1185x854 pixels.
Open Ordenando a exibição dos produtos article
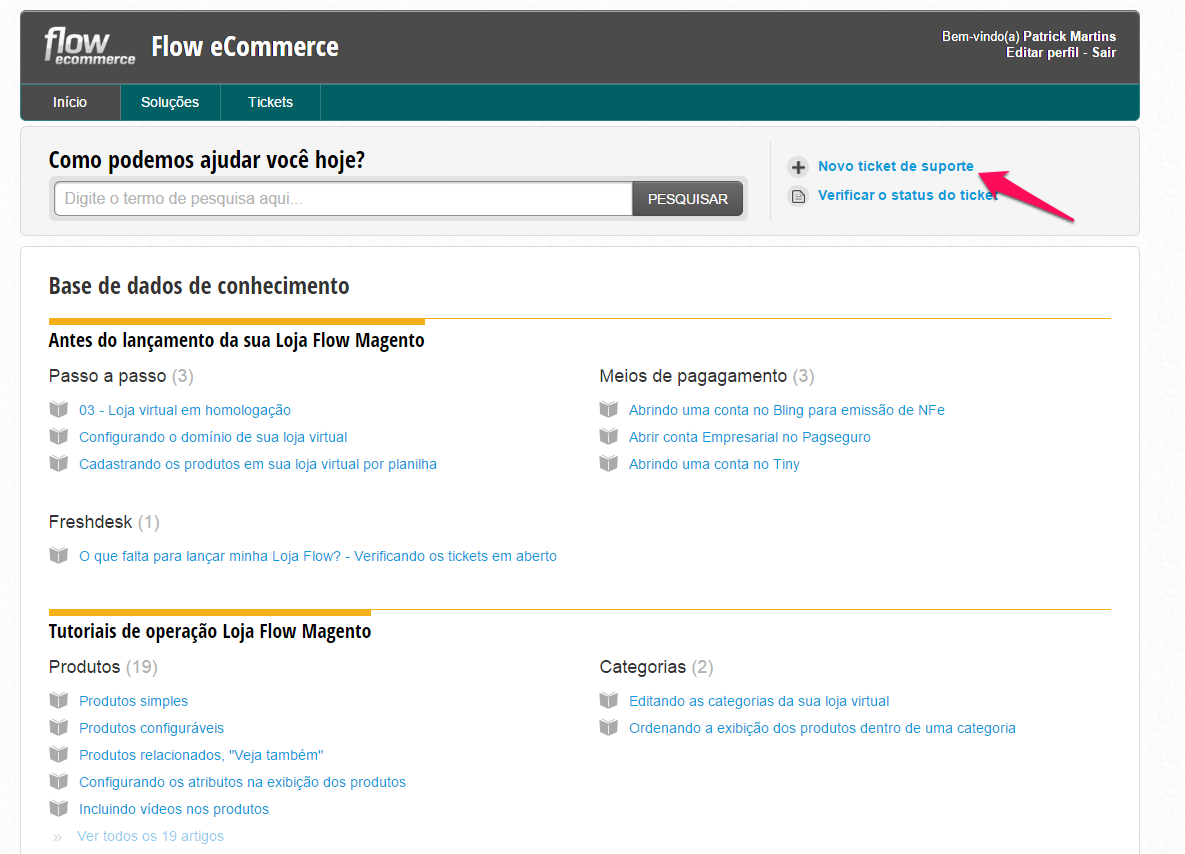coord(822,729)
